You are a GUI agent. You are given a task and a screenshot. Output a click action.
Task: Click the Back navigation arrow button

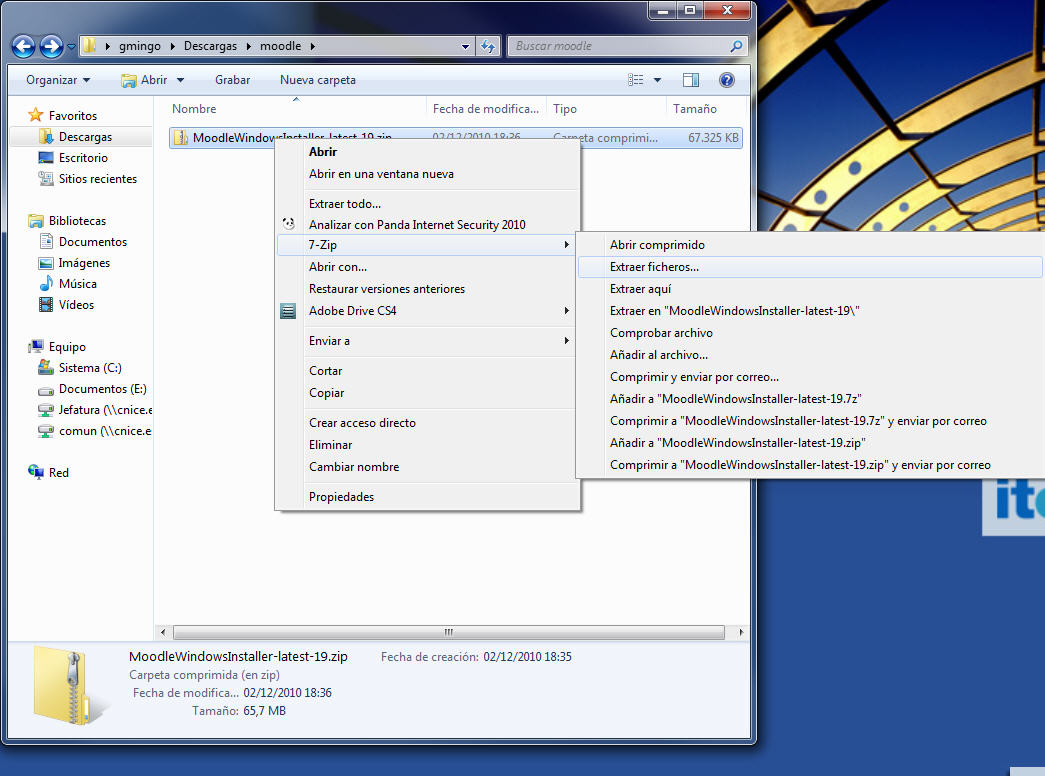coord(24,46)
